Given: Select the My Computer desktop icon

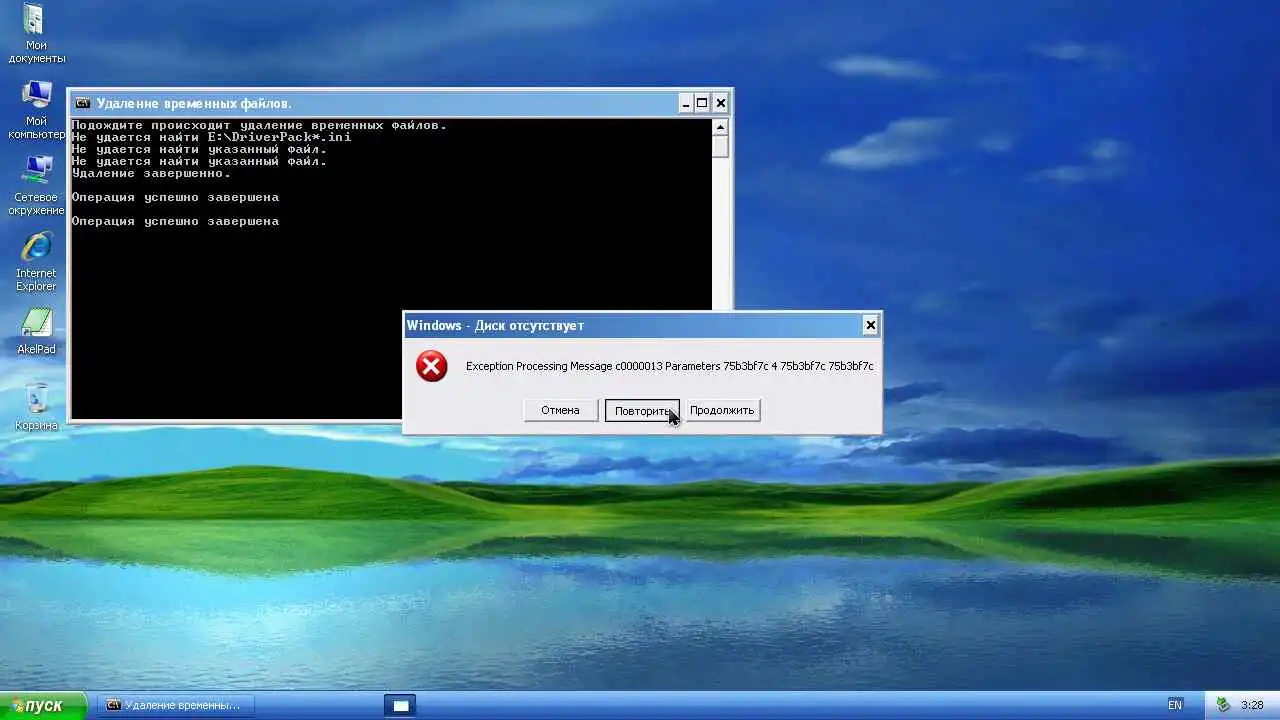Looking at the screenshot, I should click(x=36, y=110).
